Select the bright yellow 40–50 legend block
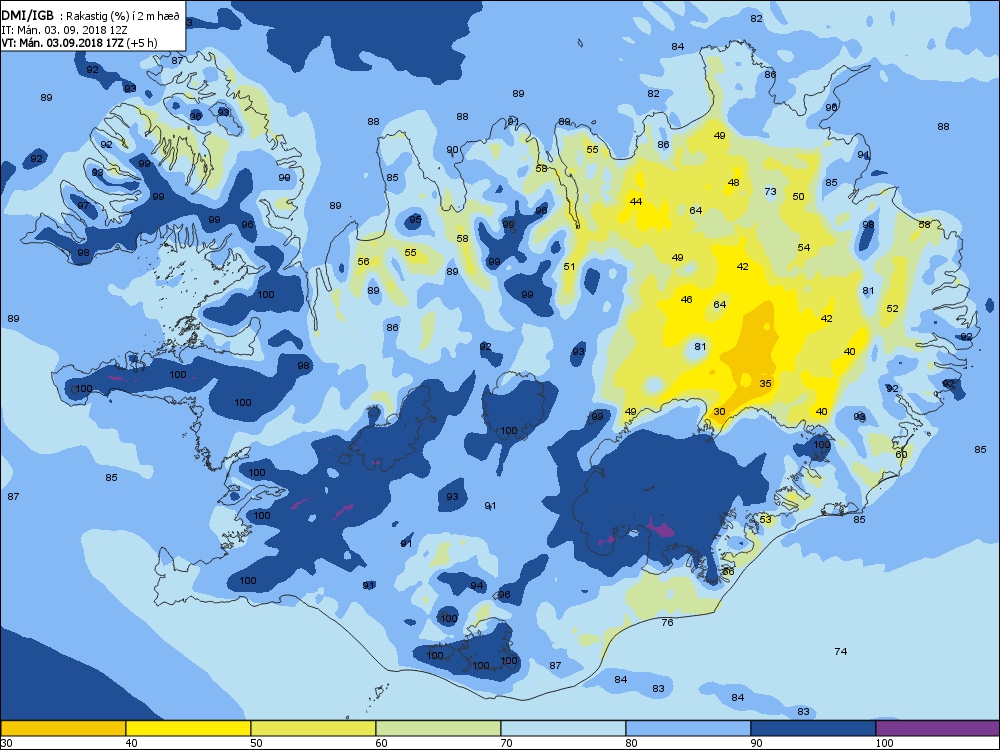The image size is (1000, 750). (188, 728)
